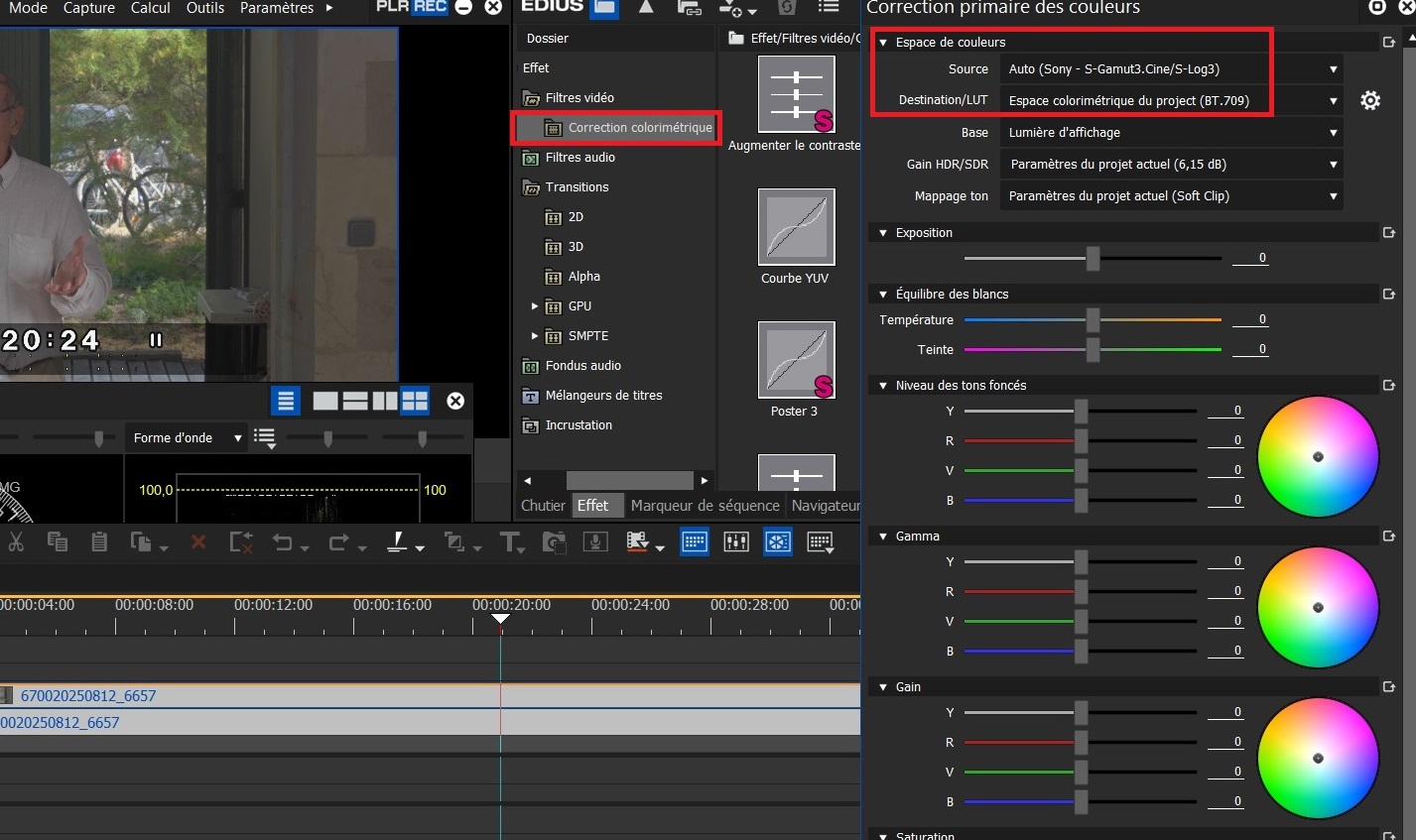Click the Add cut point icon

point(398,541)
